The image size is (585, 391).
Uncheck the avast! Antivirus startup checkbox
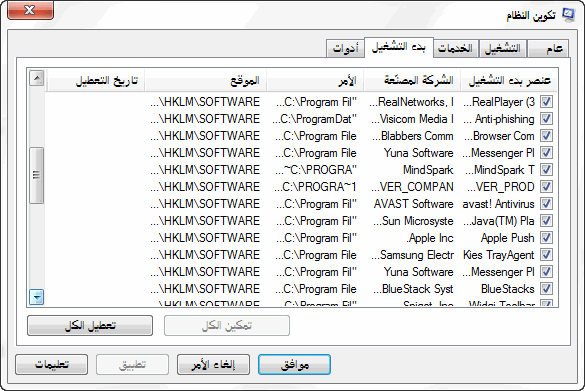click(x=547, y=204)
